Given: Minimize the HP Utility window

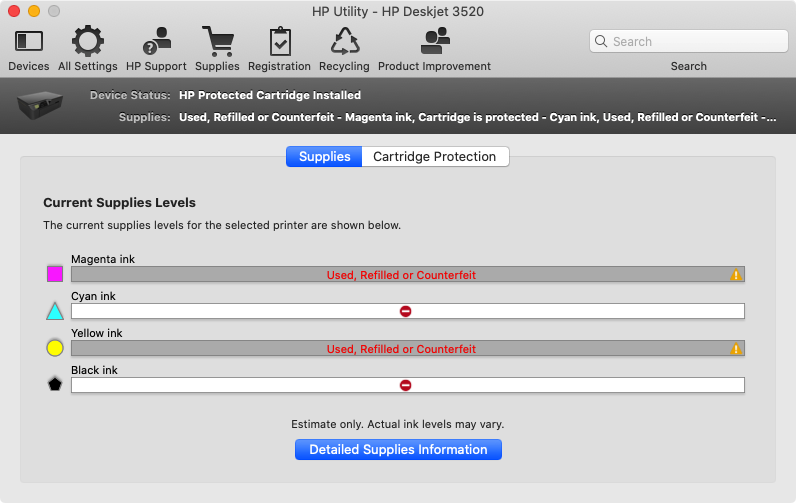Looking at the screenshot, I should click(x=34, y=11).
